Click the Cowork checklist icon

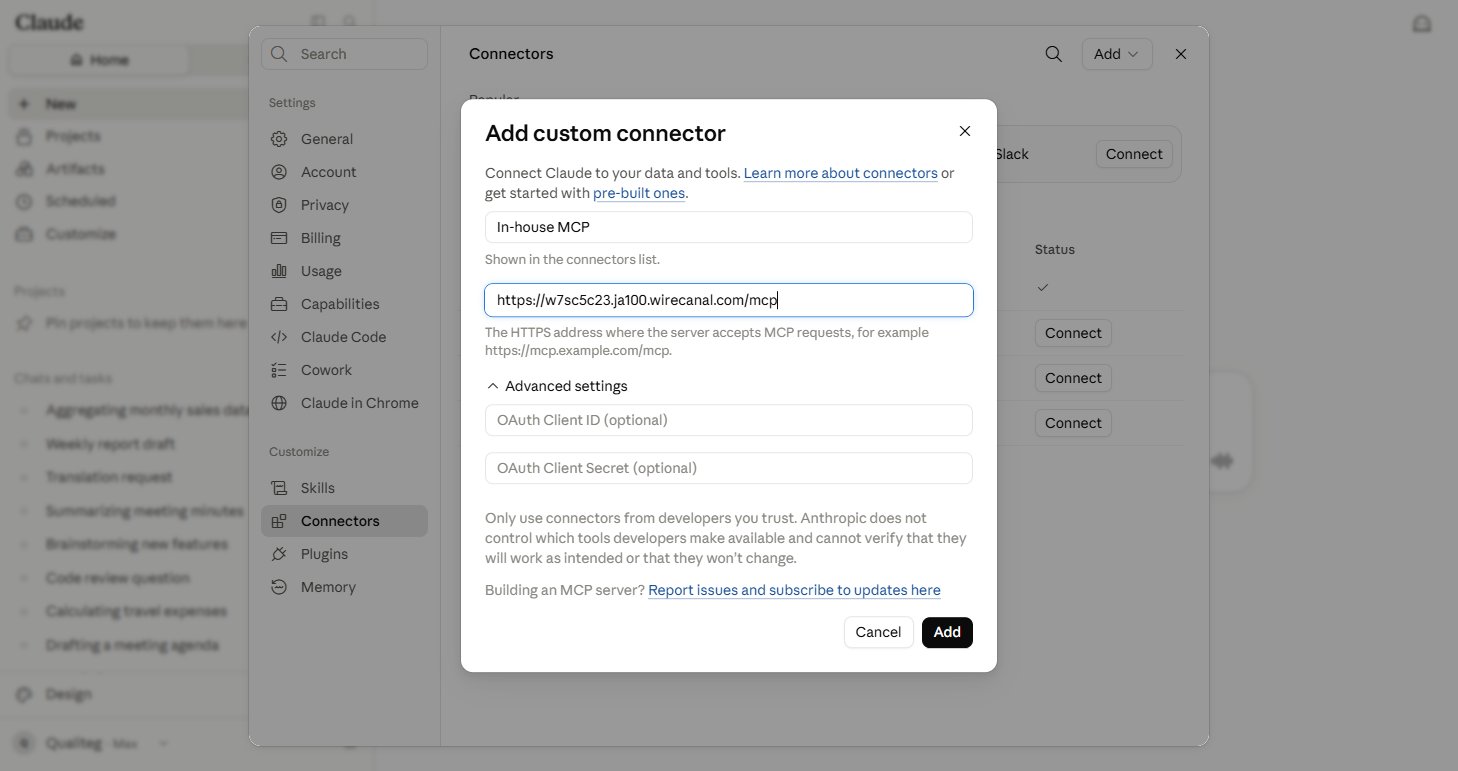tap(280, 370)
